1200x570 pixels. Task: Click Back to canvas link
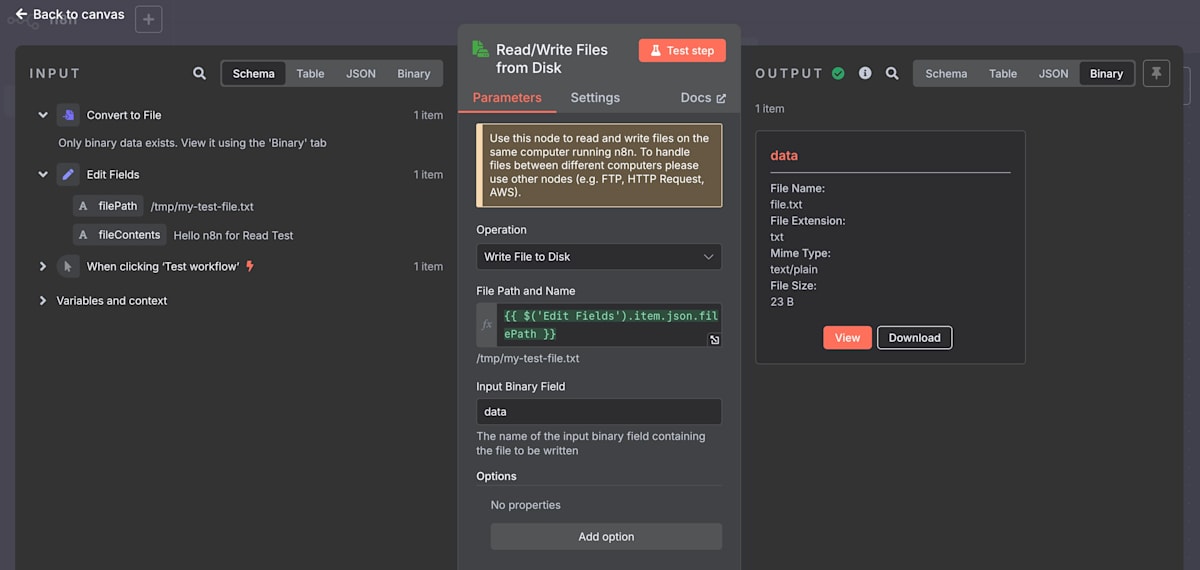click(70, 14)
